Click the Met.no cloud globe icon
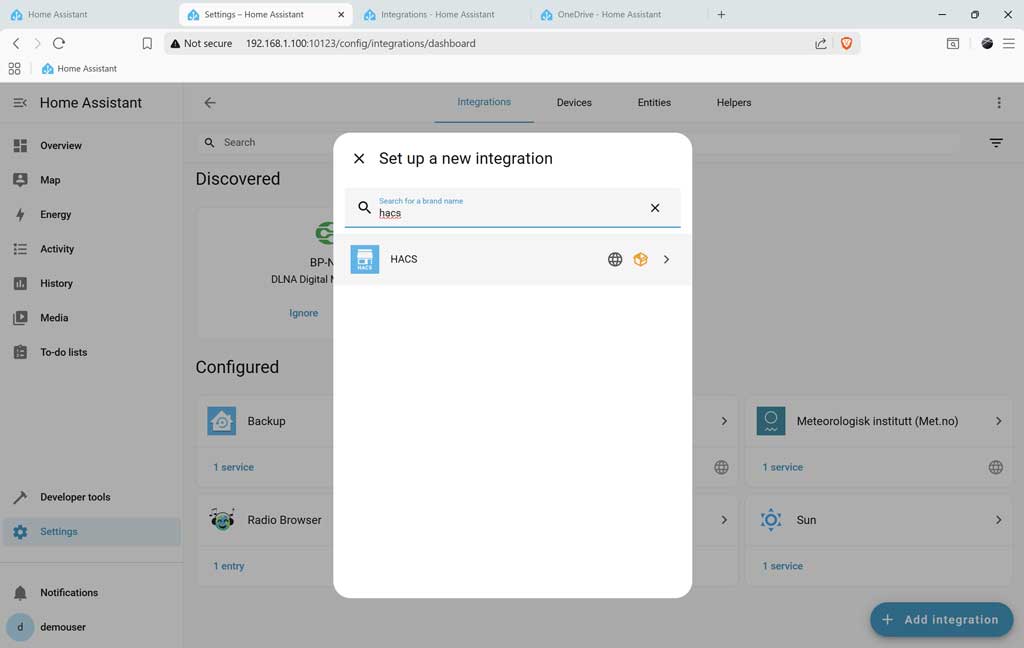 tap(995, 467)
